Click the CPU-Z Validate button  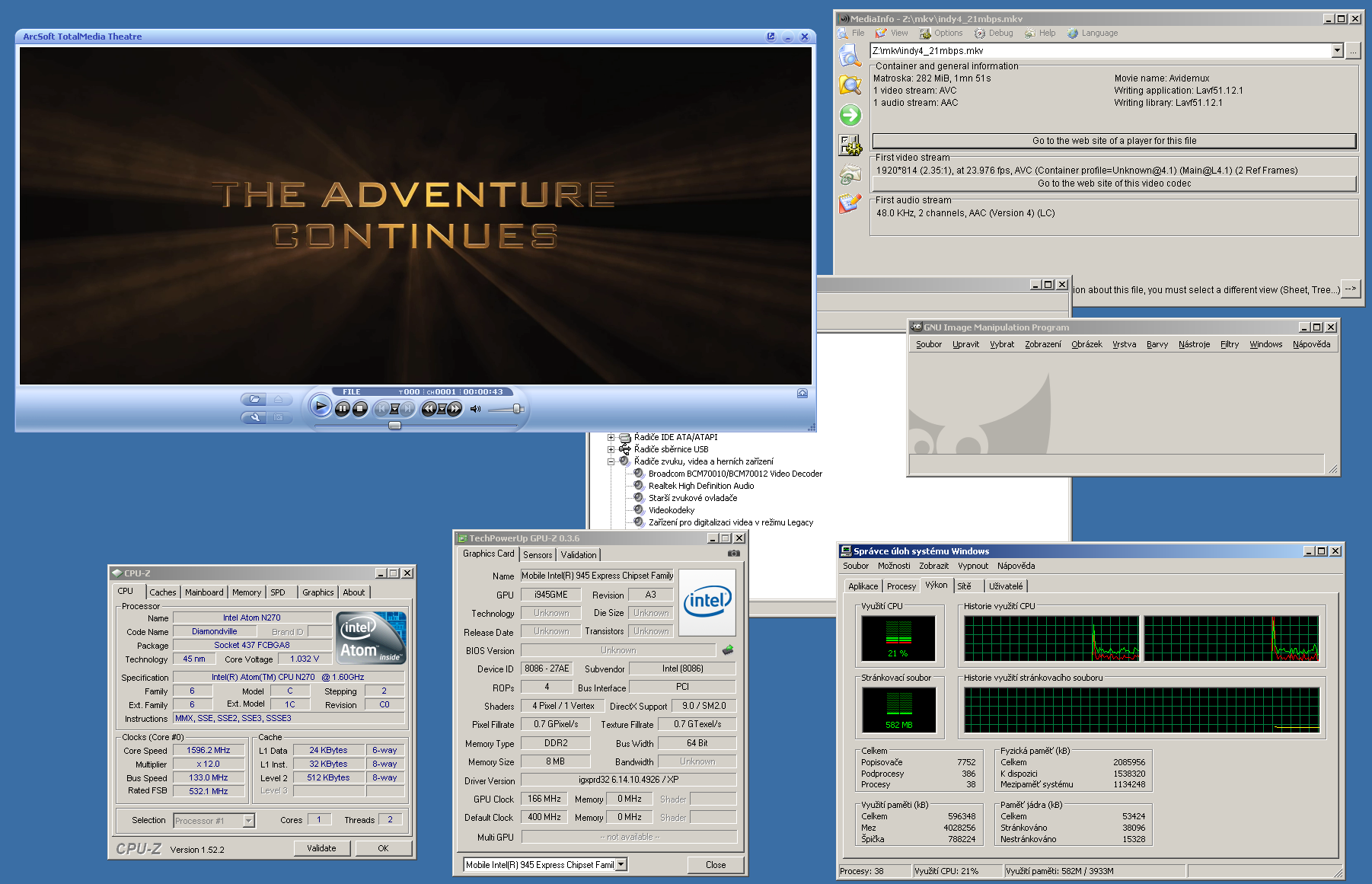pos(321,848)
